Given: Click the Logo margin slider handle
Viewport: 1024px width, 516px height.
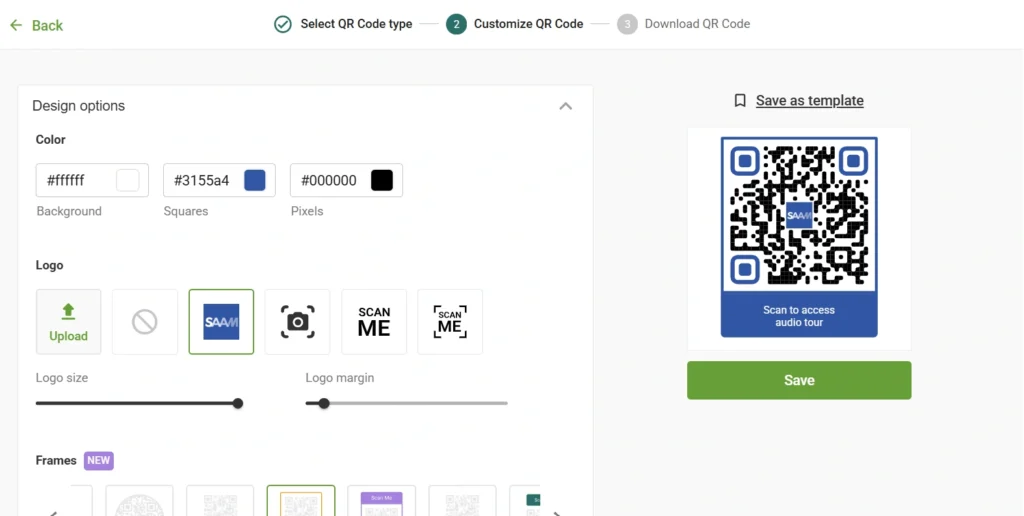Looking at the screenshot, I should 324,404.
